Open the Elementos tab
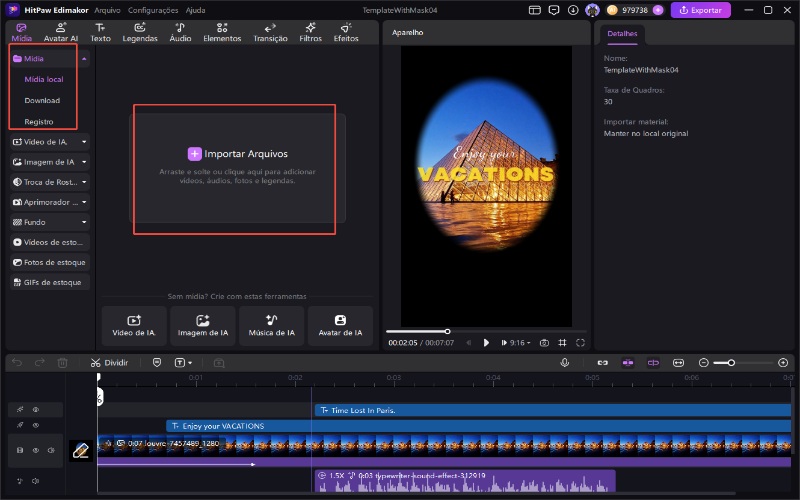800x500 pixels. click(222, 33)
